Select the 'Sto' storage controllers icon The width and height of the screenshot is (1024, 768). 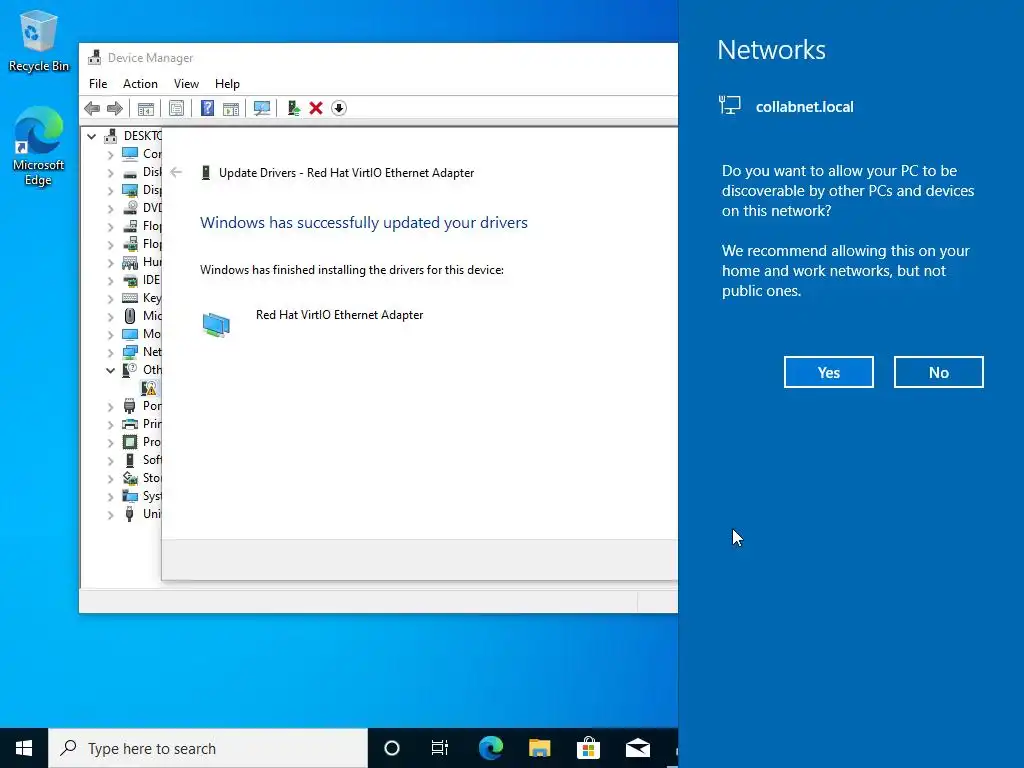[130, 479]
